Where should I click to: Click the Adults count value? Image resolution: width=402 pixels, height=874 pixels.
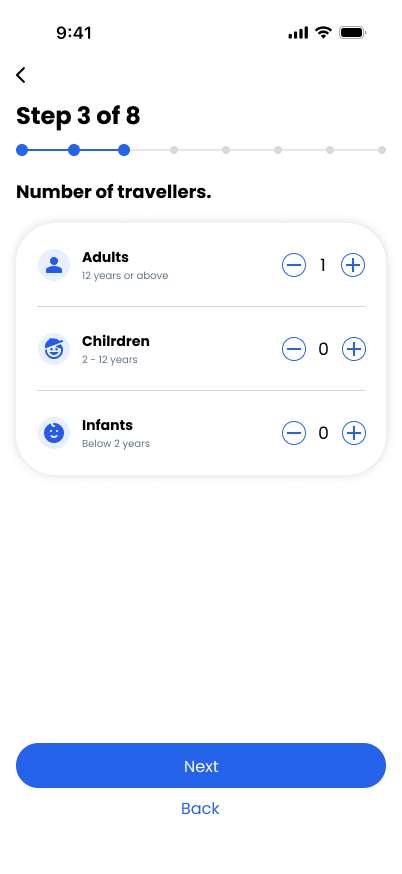pyautogui.click(x=323, y=265)
